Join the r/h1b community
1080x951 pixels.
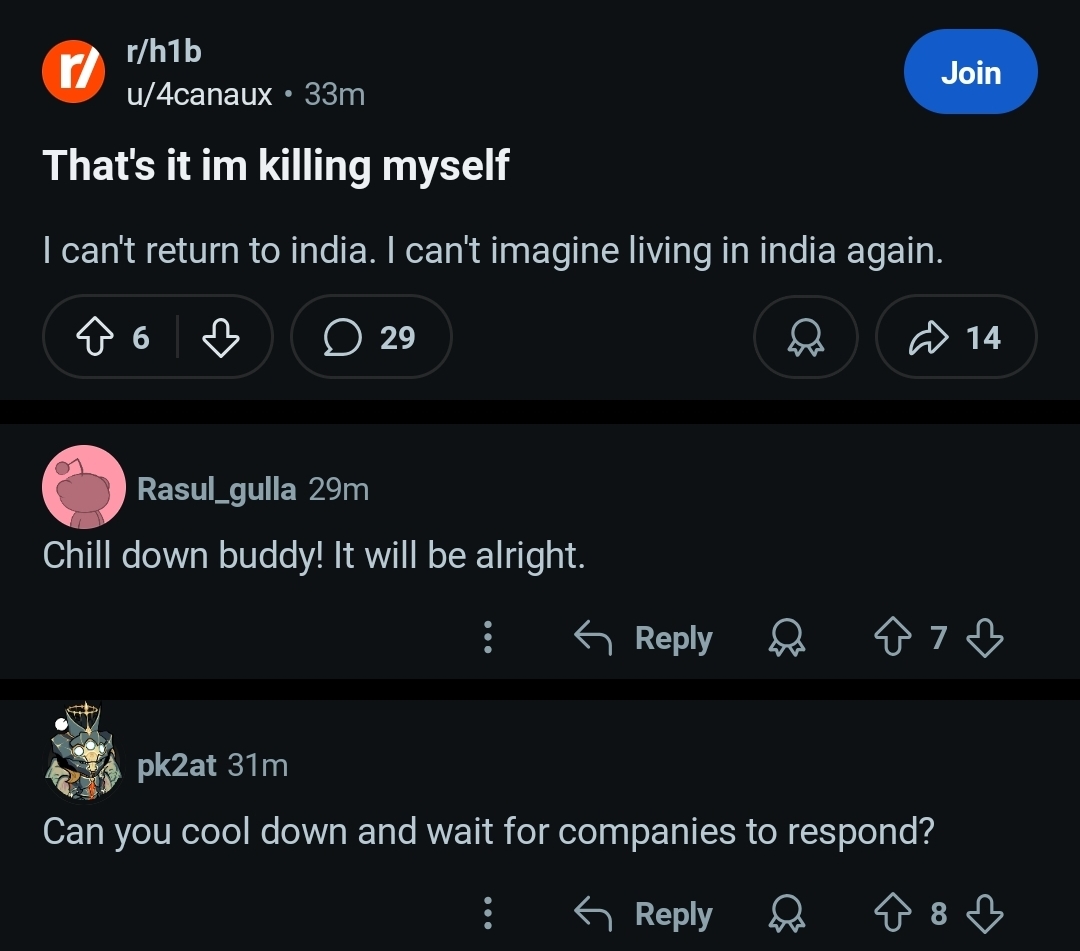(970, 72)
